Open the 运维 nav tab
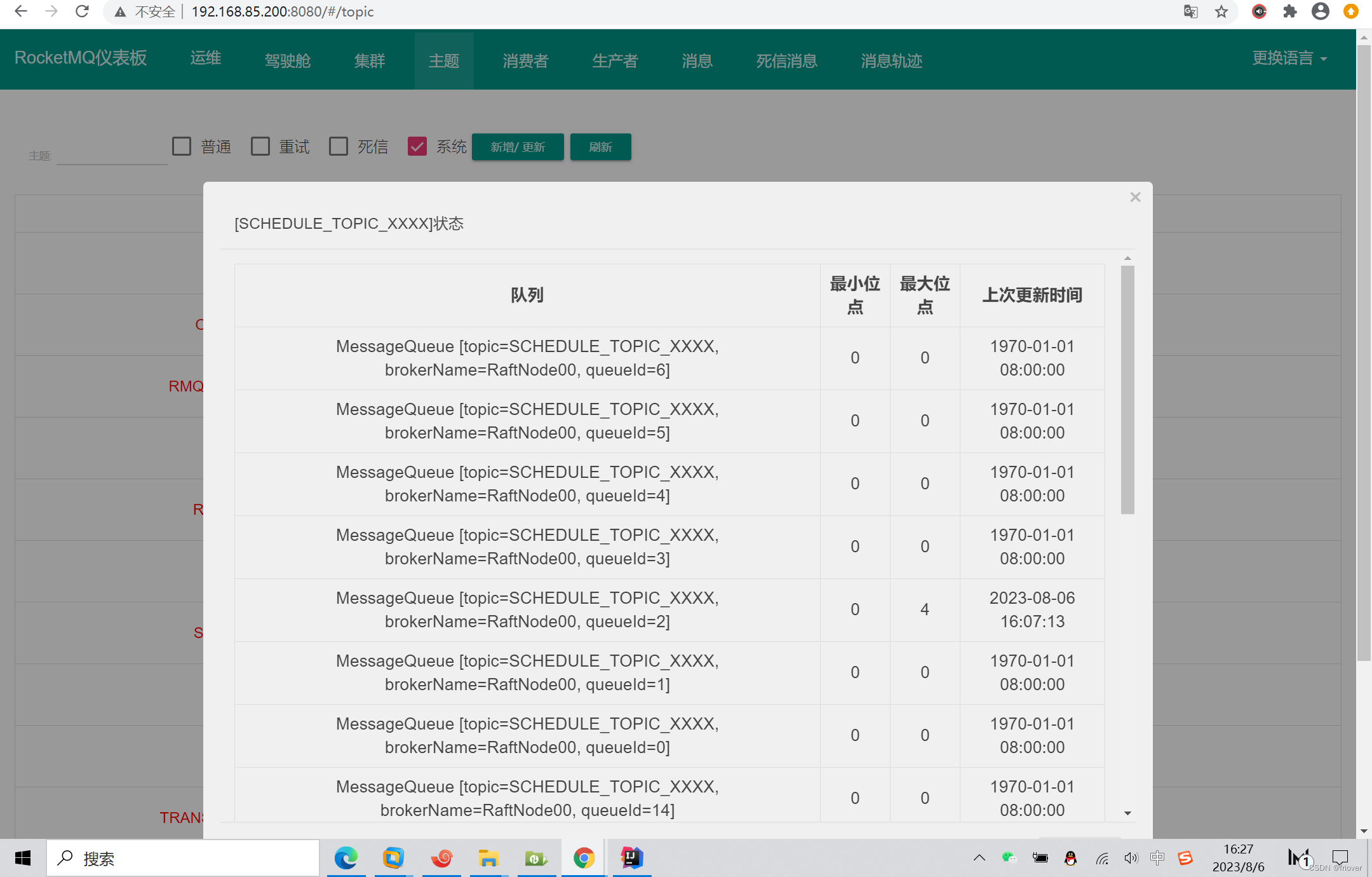The height and width of the screenshot is (877, 1372). pyautogui.click(x=206, y=58)
